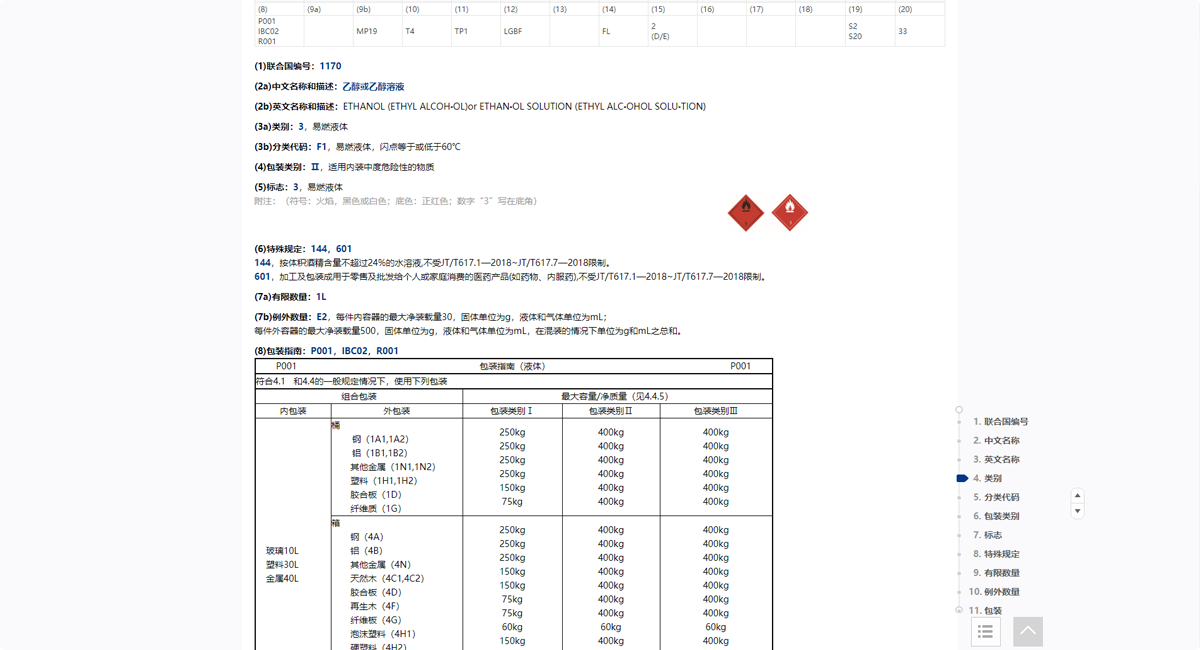Click the FL cell in the top table
Screen dimensions: 1200x650
click(x=623, y=31)
